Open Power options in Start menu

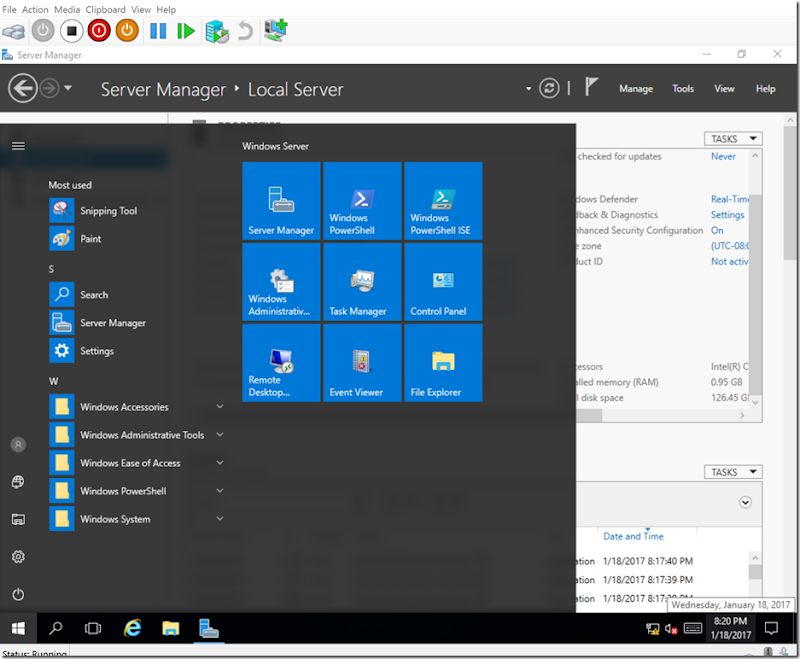(x=18, y=594)
